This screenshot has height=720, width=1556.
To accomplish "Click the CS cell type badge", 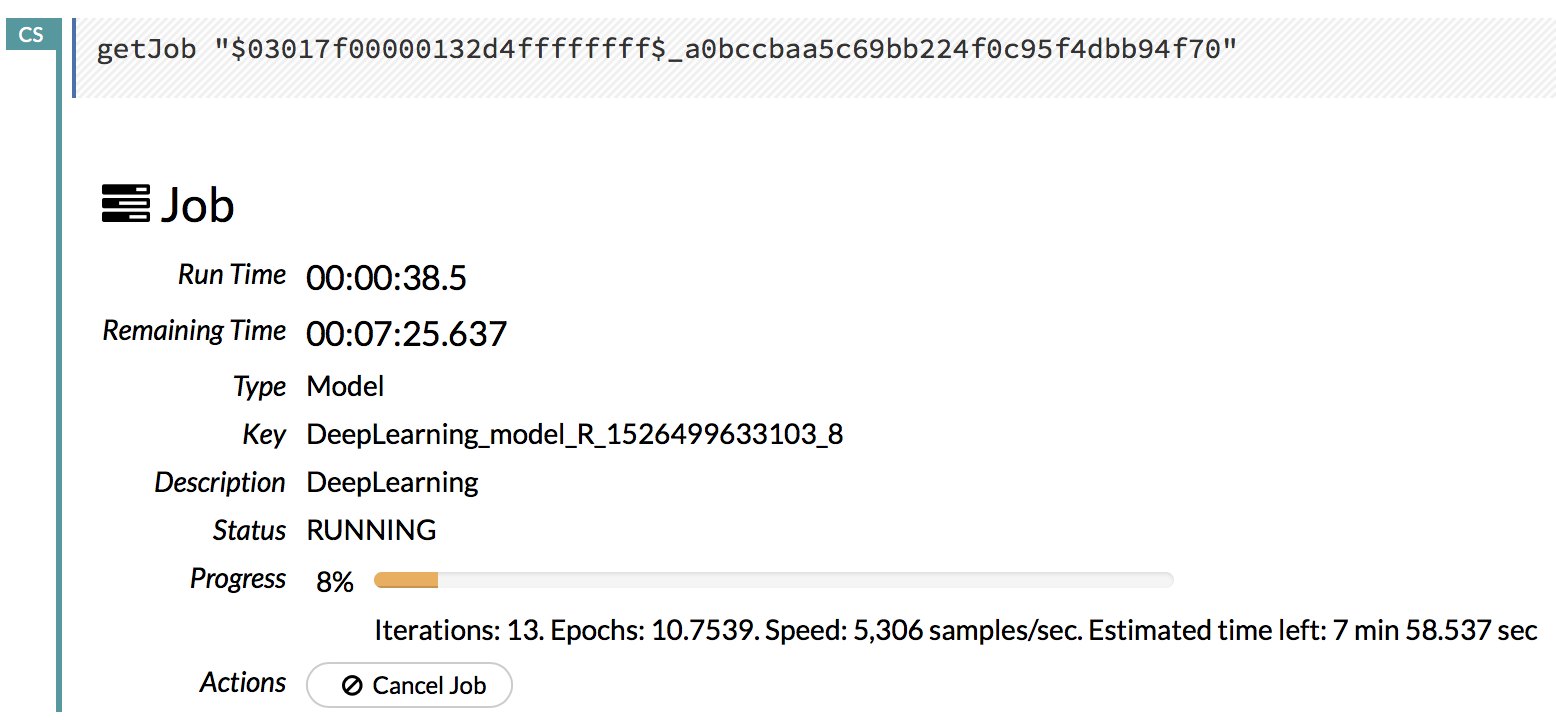I will (31, 34).
